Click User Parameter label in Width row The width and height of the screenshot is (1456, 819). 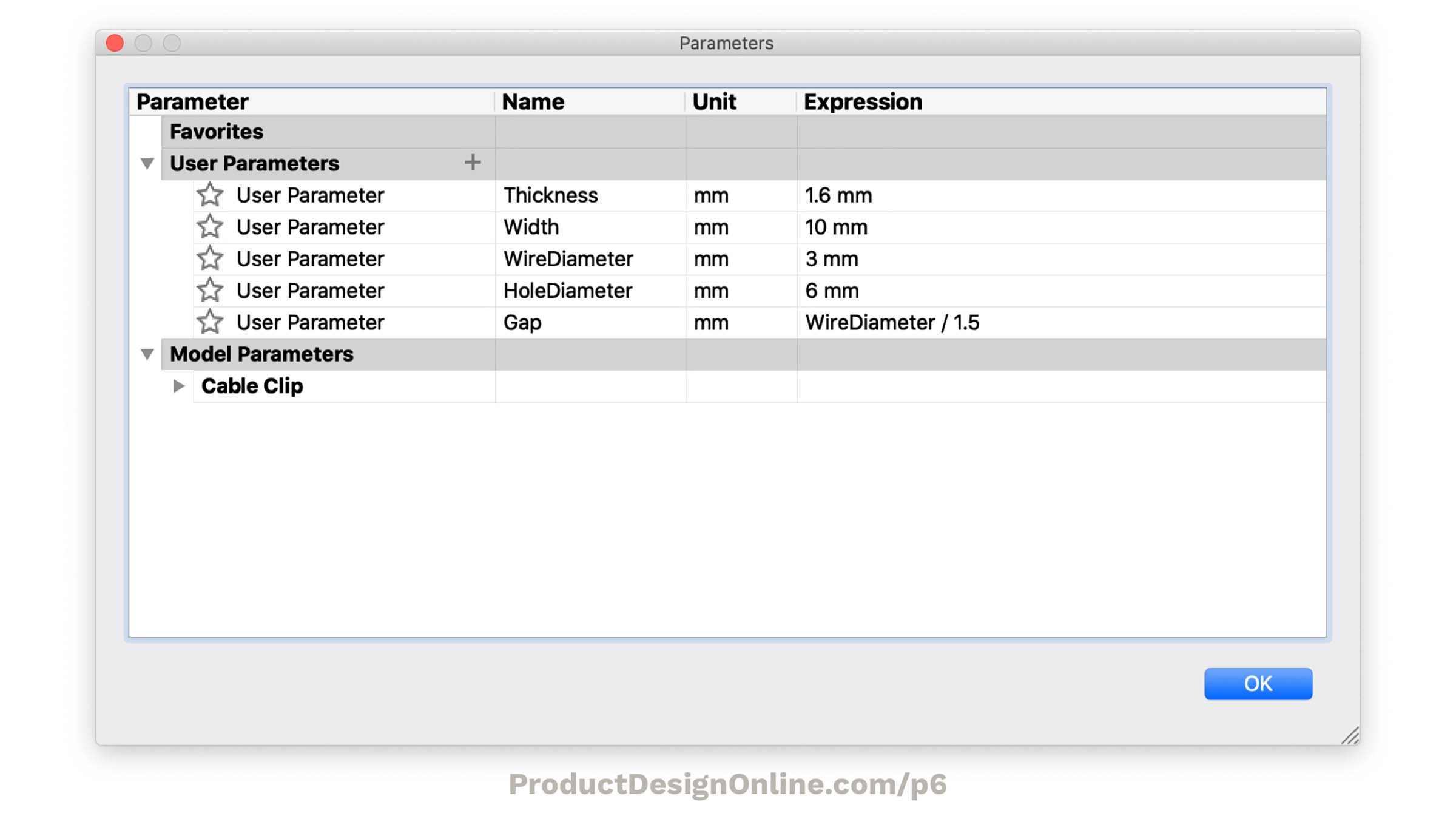point(310,227)
